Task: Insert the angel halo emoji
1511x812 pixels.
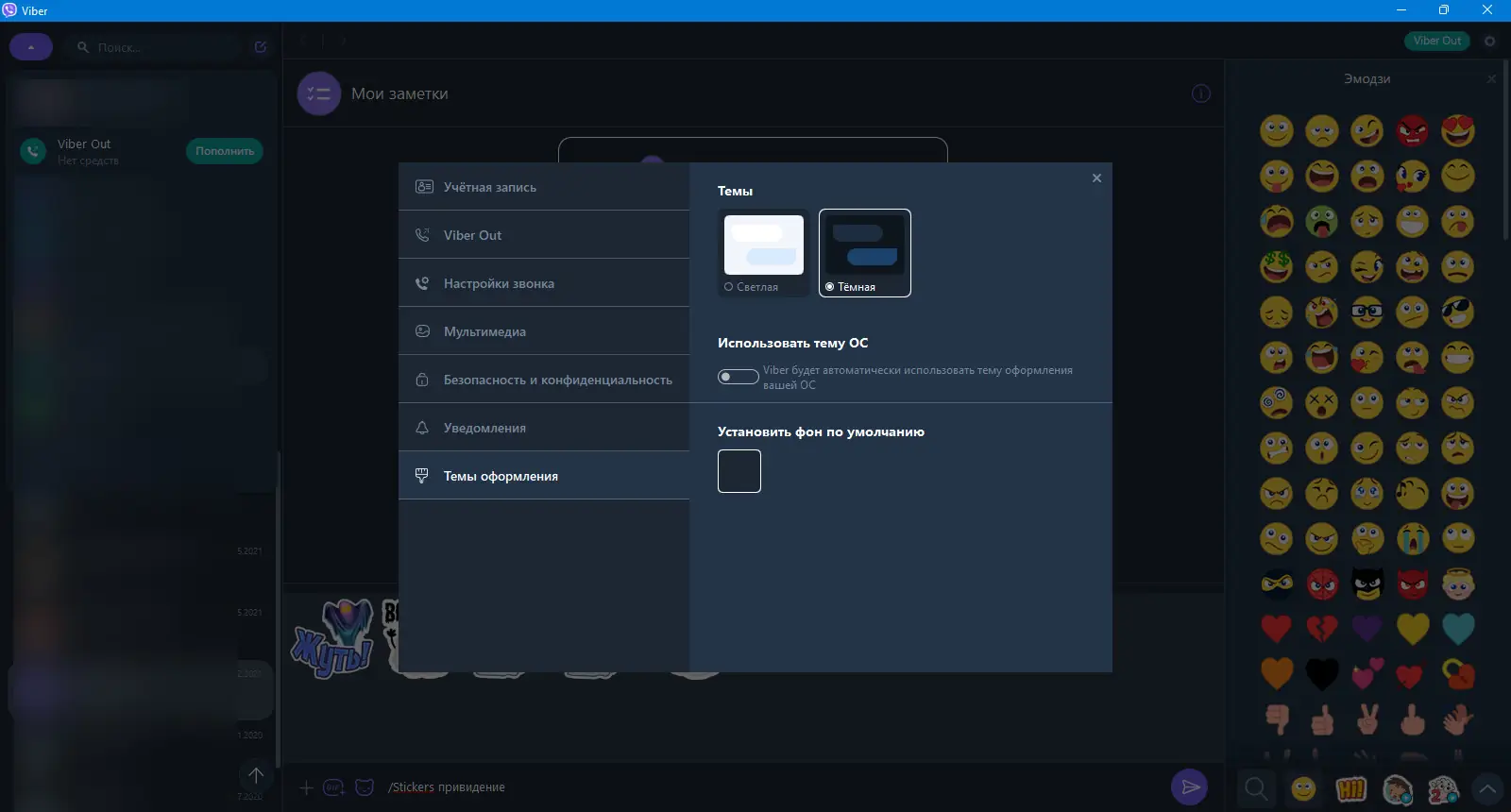Action: (1458, 584)
